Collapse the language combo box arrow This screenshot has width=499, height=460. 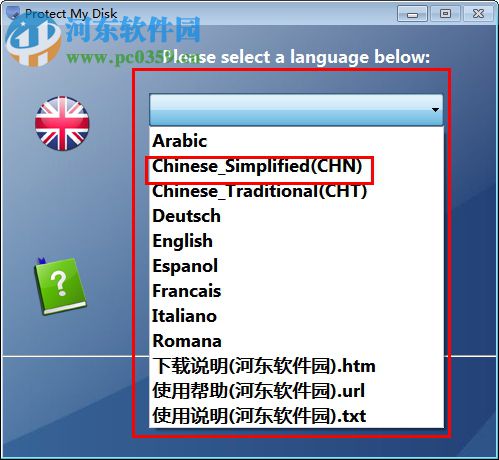[435, 110]
